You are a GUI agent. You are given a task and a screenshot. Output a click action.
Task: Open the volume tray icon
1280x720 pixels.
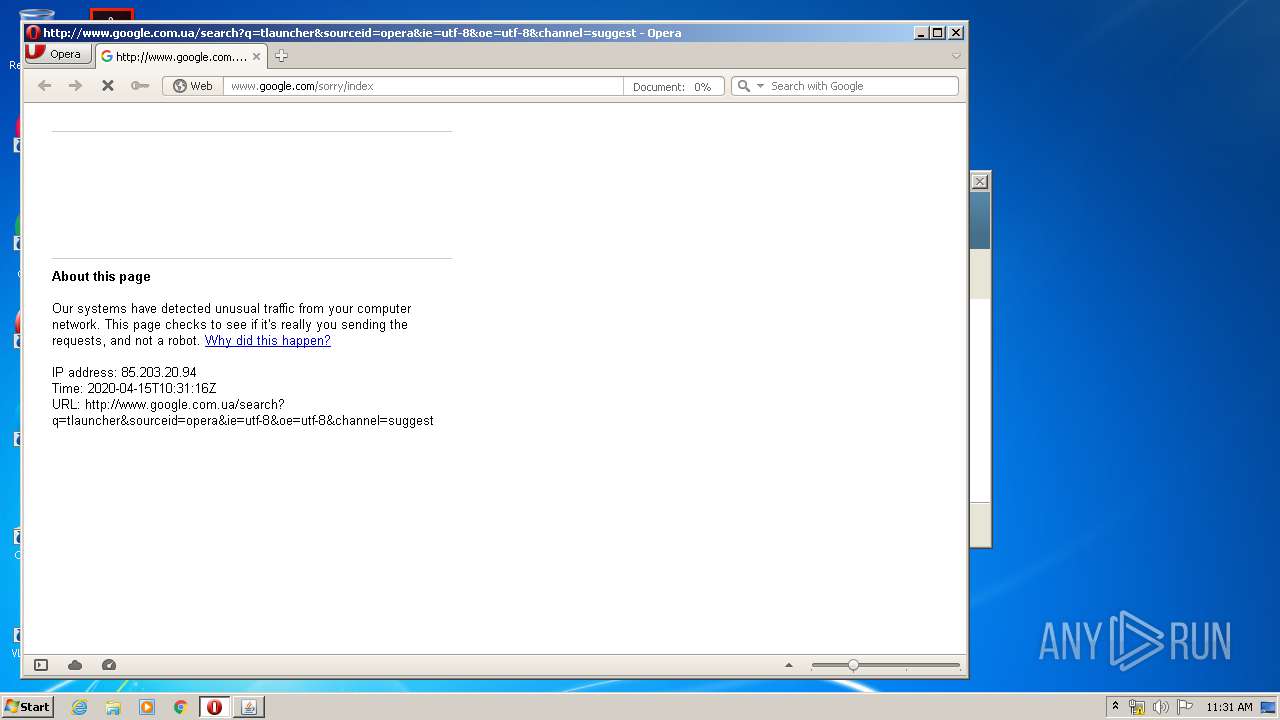(x=1160, y=707)
